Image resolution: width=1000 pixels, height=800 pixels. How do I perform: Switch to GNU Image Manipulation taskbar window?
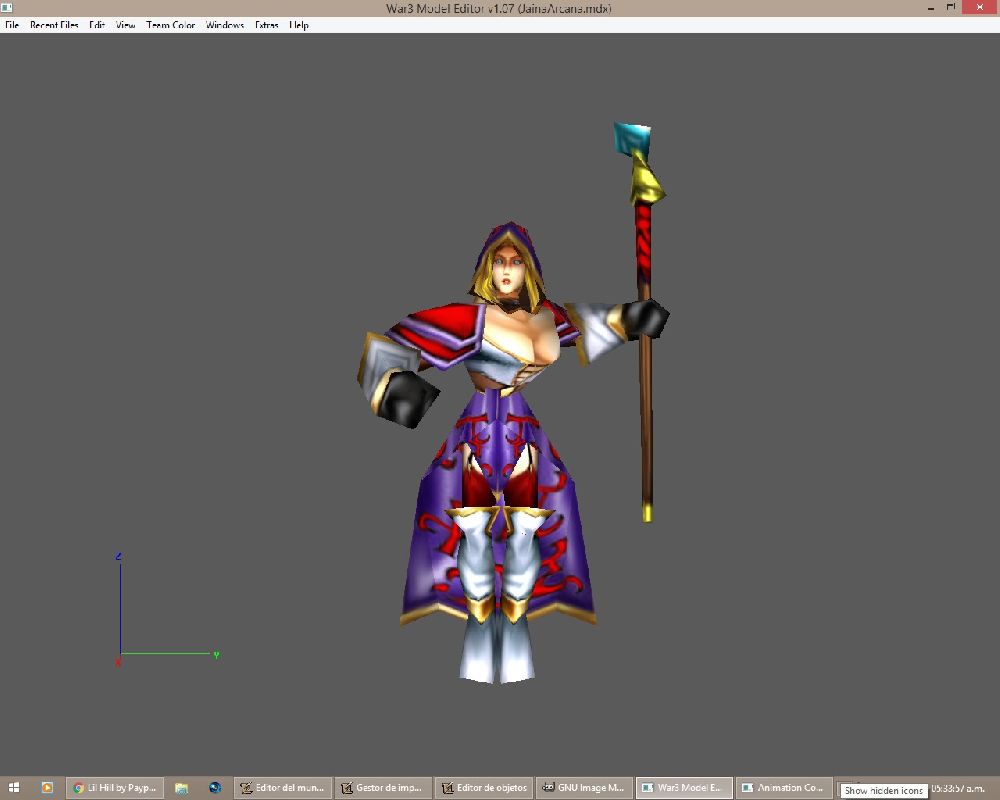tap(584, 788)
